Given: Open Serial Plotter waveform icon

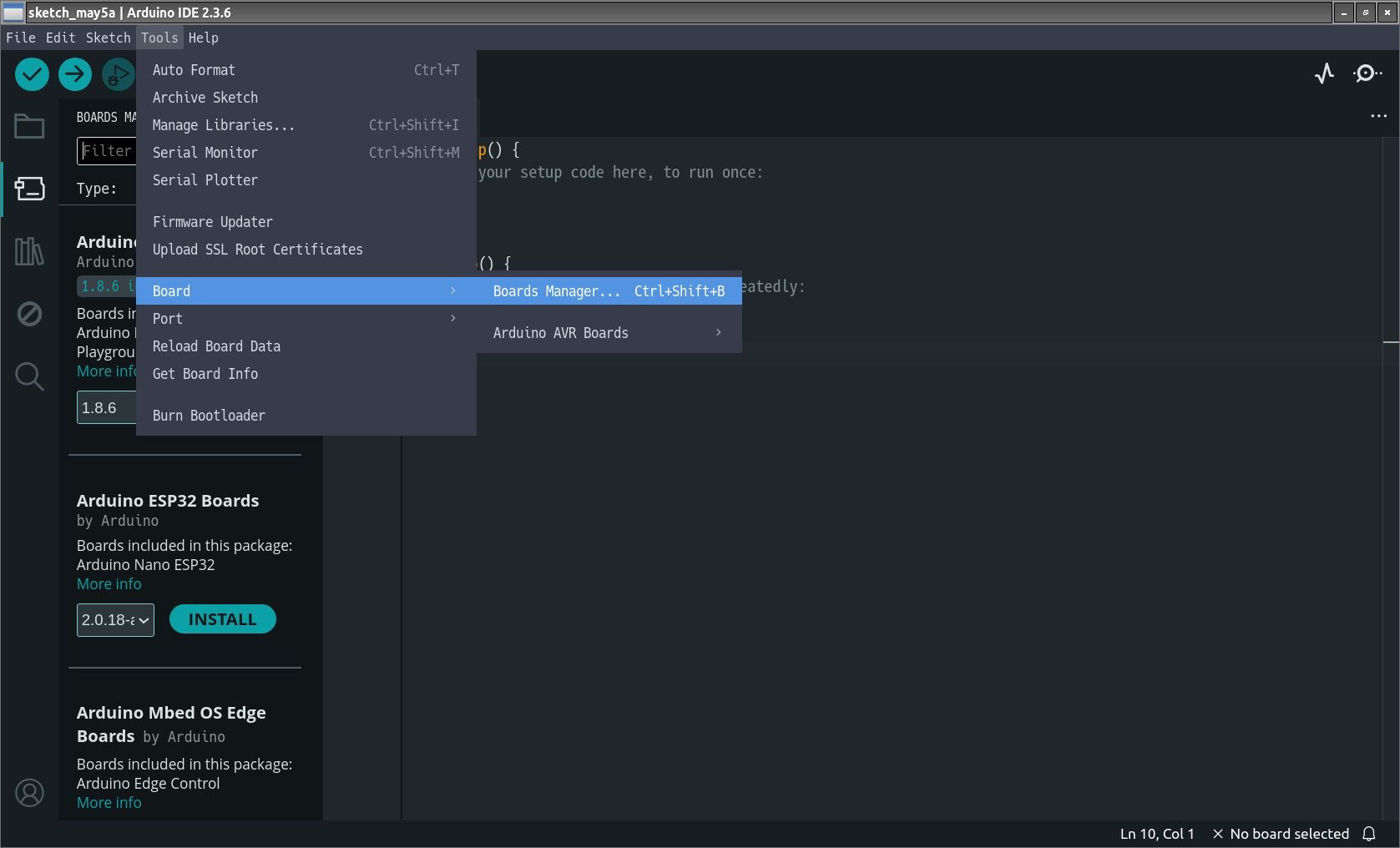Looking at the screenshot, I should coord(1324,74).
